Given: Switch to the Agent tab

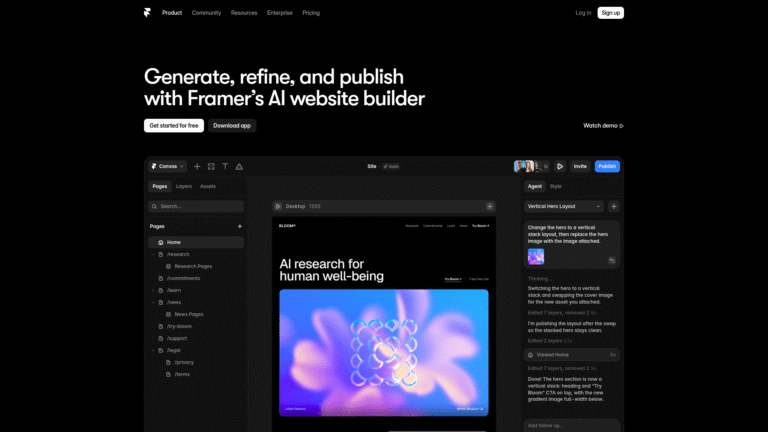Looking at the screenshot, I should coord(534,186).
